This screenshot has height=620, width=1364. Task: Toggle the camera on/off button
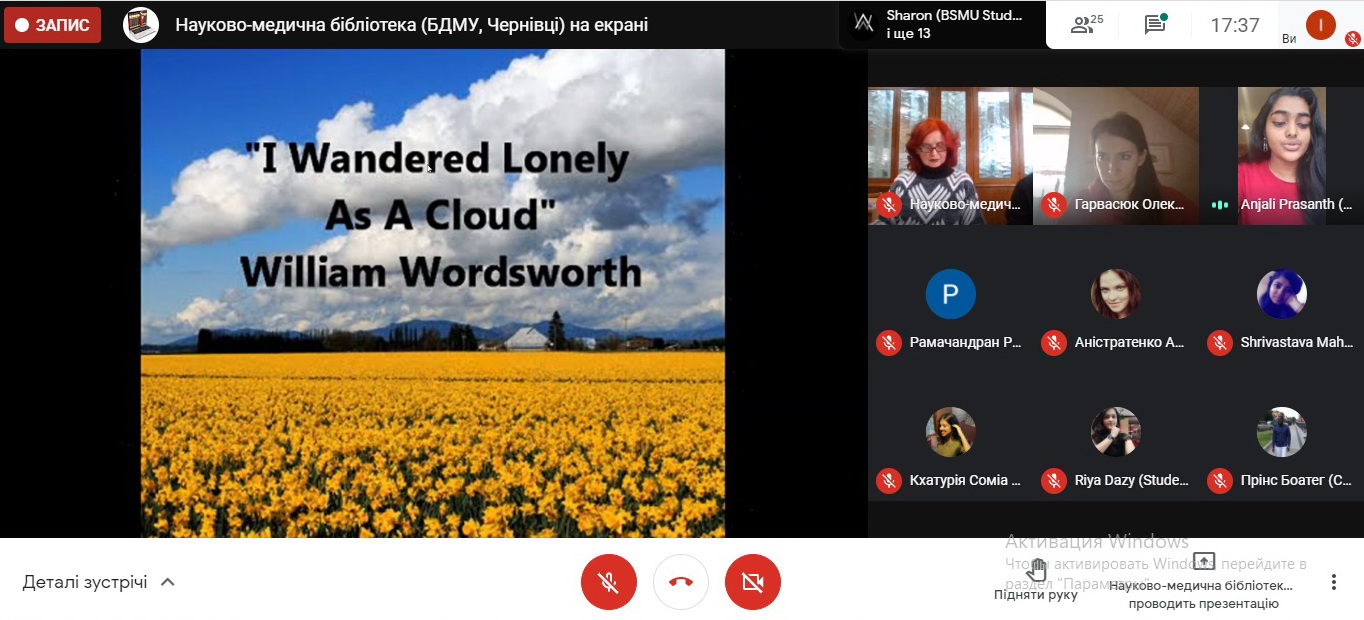[753, 582]
